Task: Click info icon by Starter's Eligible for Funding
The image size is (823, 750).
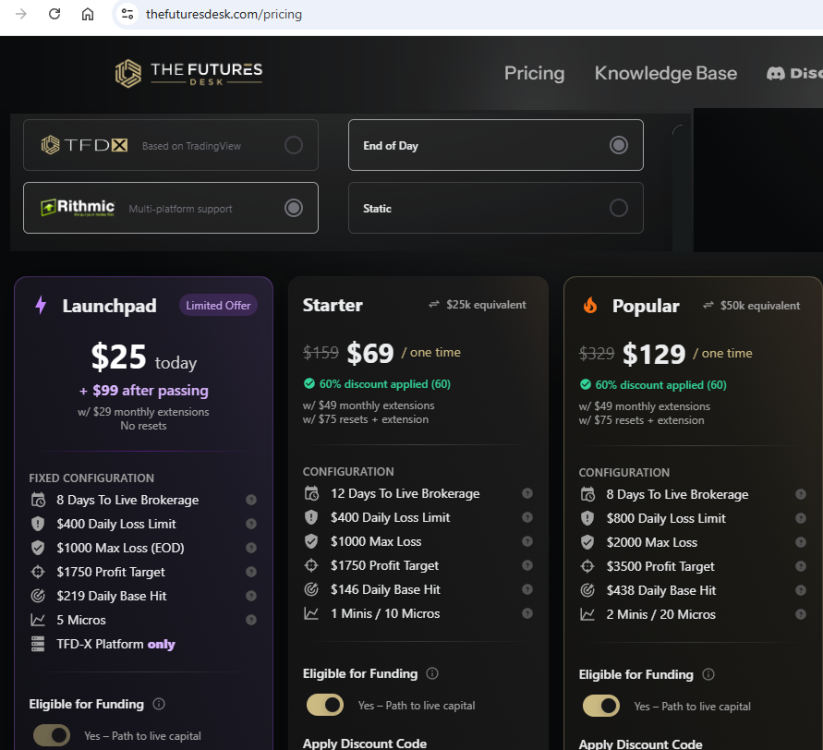Action: 432,674
